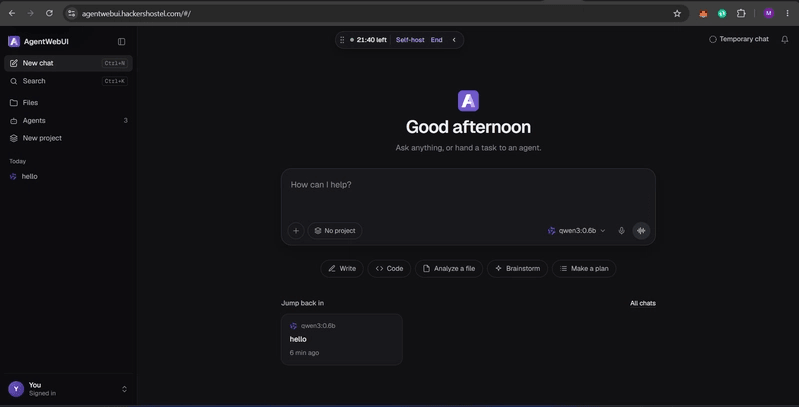Open notifications bell

(785, 40)
